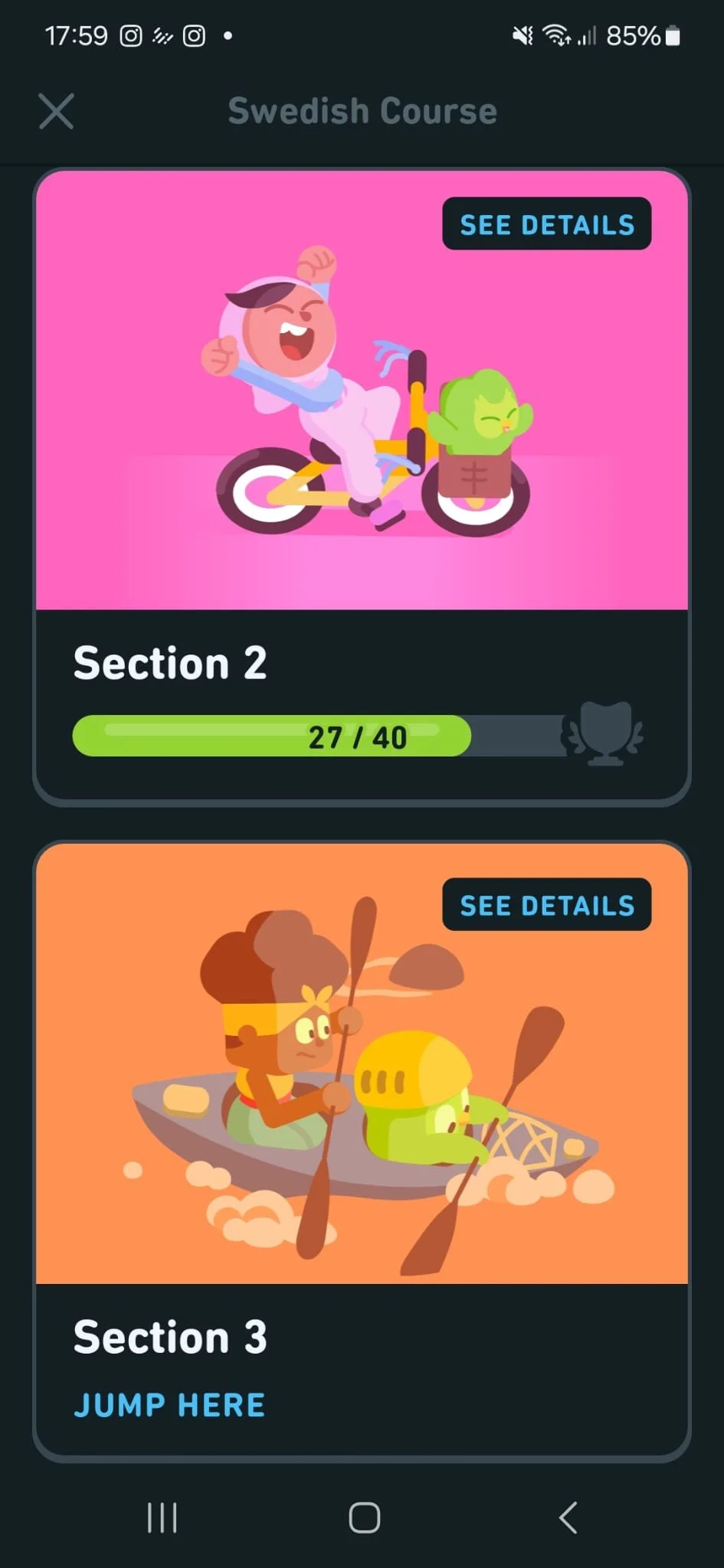The width and height of the screenshot is (724, 1568).
Task: Tap the Wi-Fi status icon
Action: point(556,36)
